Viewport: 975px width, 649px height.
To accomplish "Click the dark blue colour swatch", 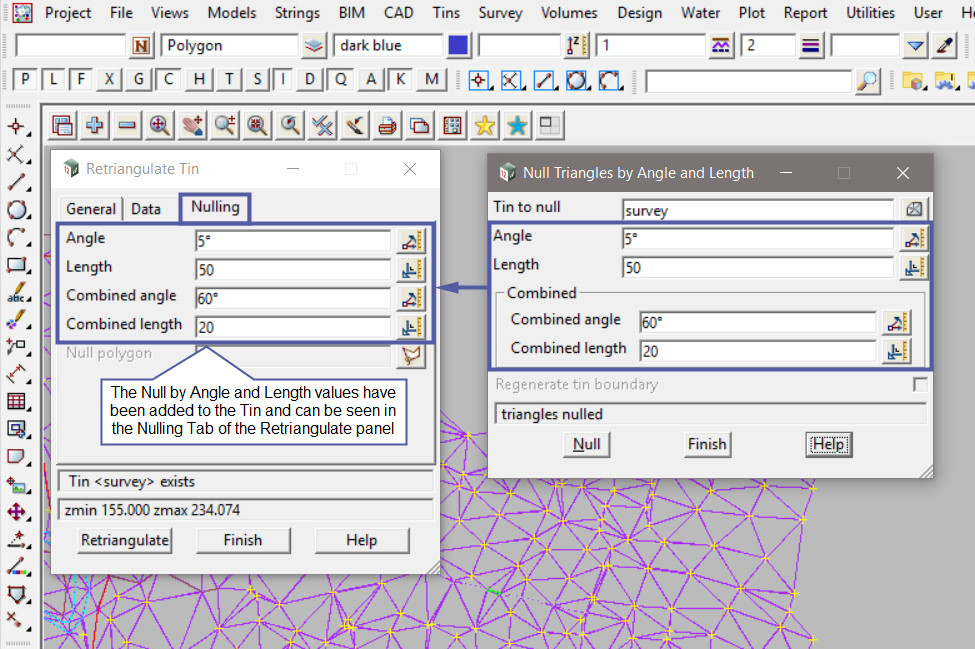I will [458, 45].
